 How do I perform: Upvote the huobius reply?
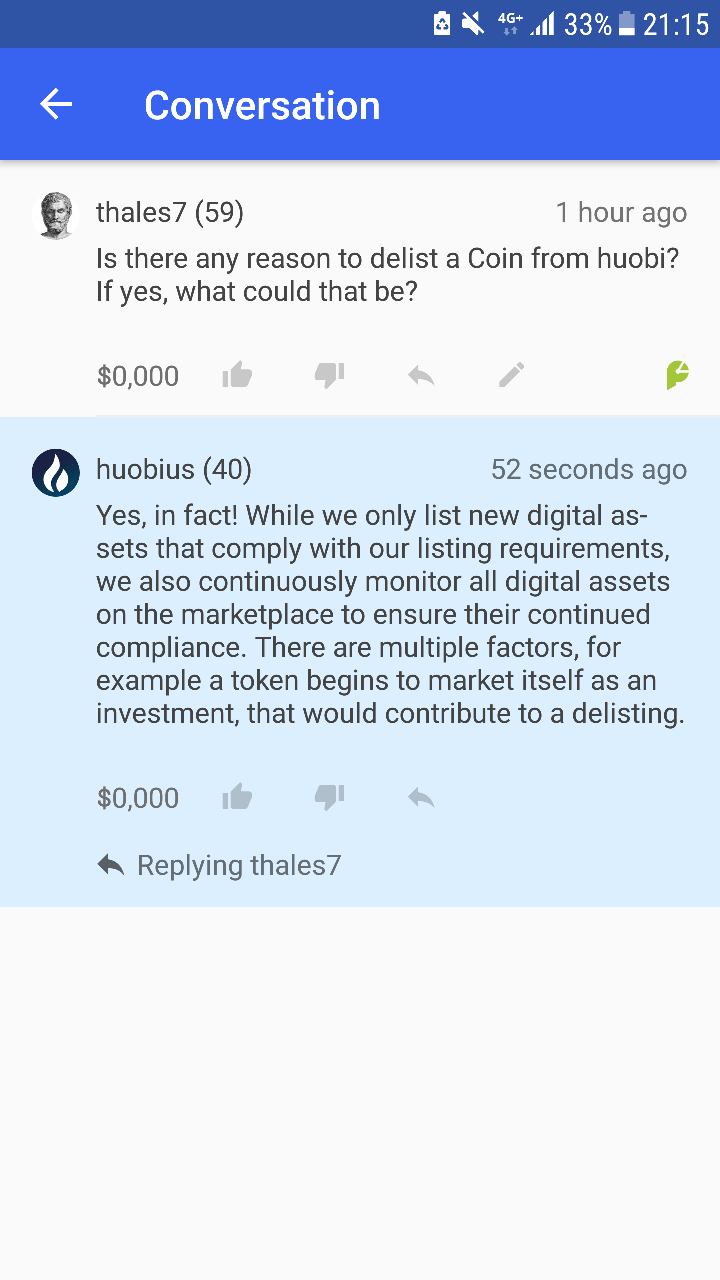click(x=237, y=797)
